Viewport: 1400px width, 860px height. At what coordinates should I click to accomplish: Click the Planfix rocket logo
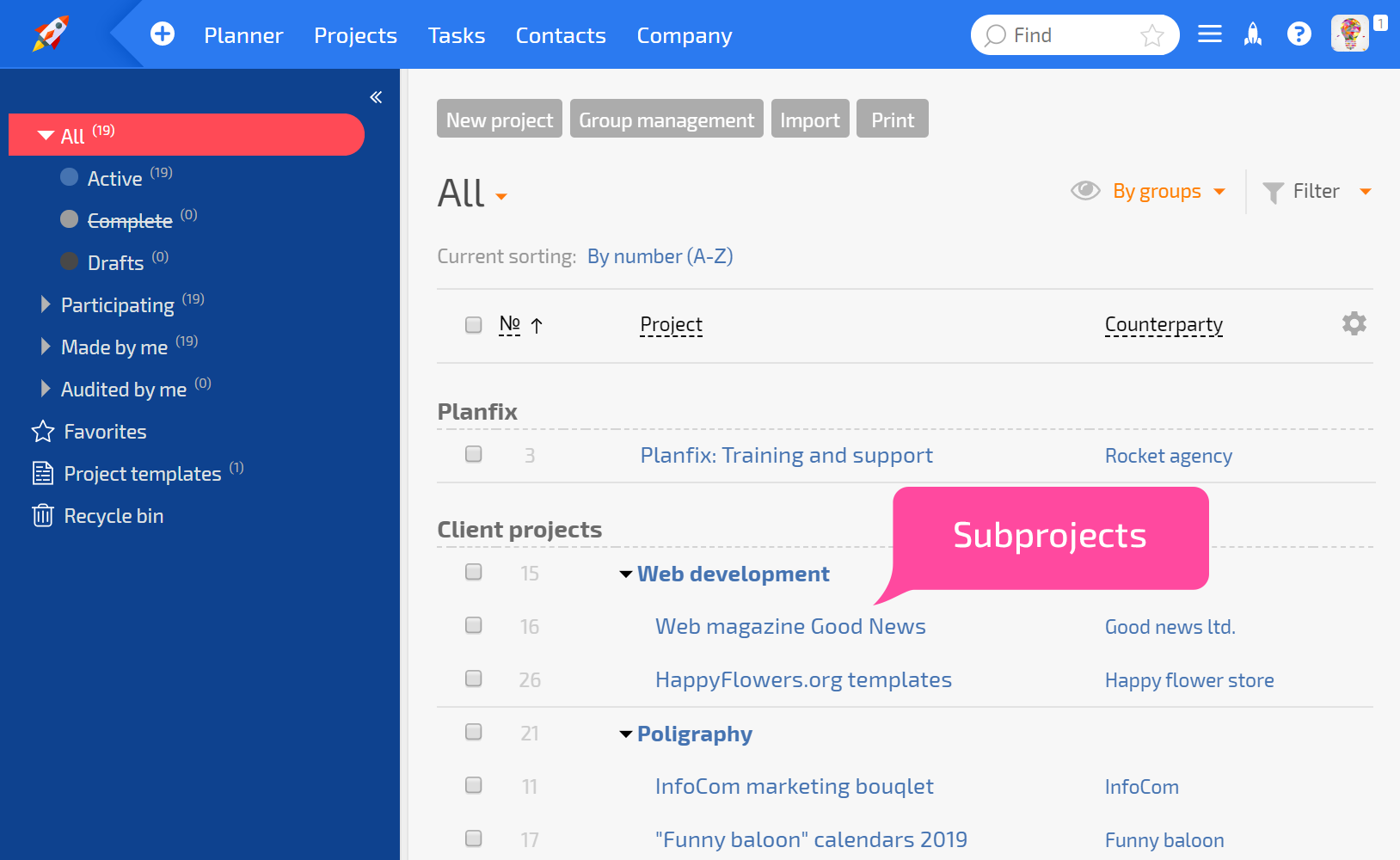tap(51, 34)
